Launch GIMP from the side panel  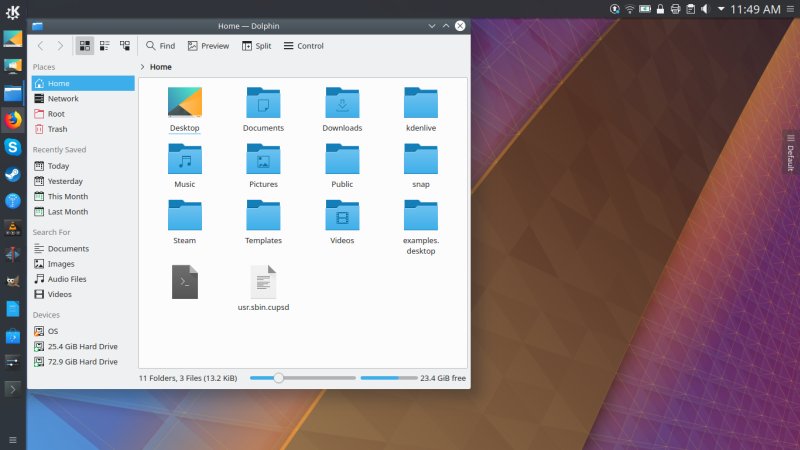(13, 281)
